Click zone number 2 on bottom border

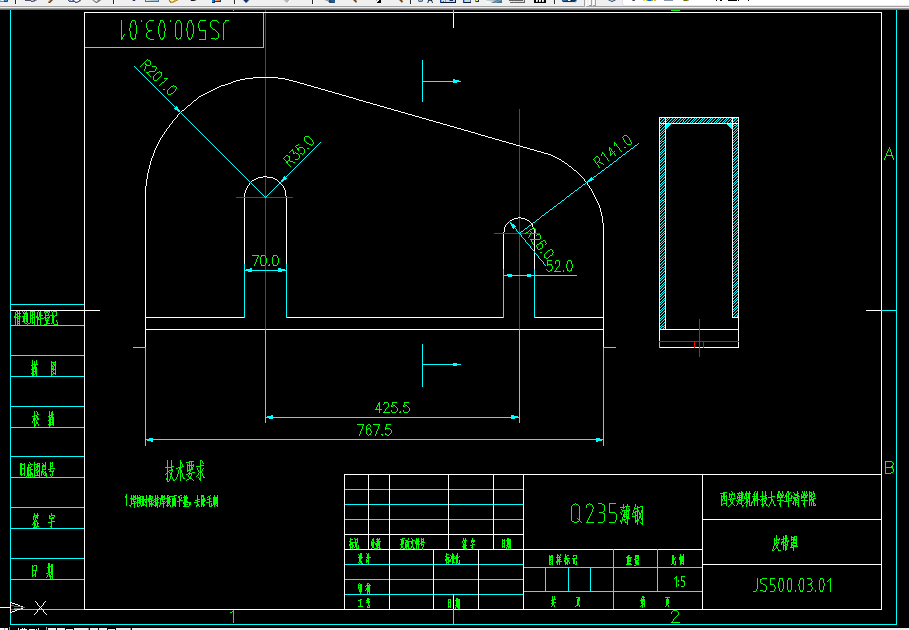(x=675, y=617)
